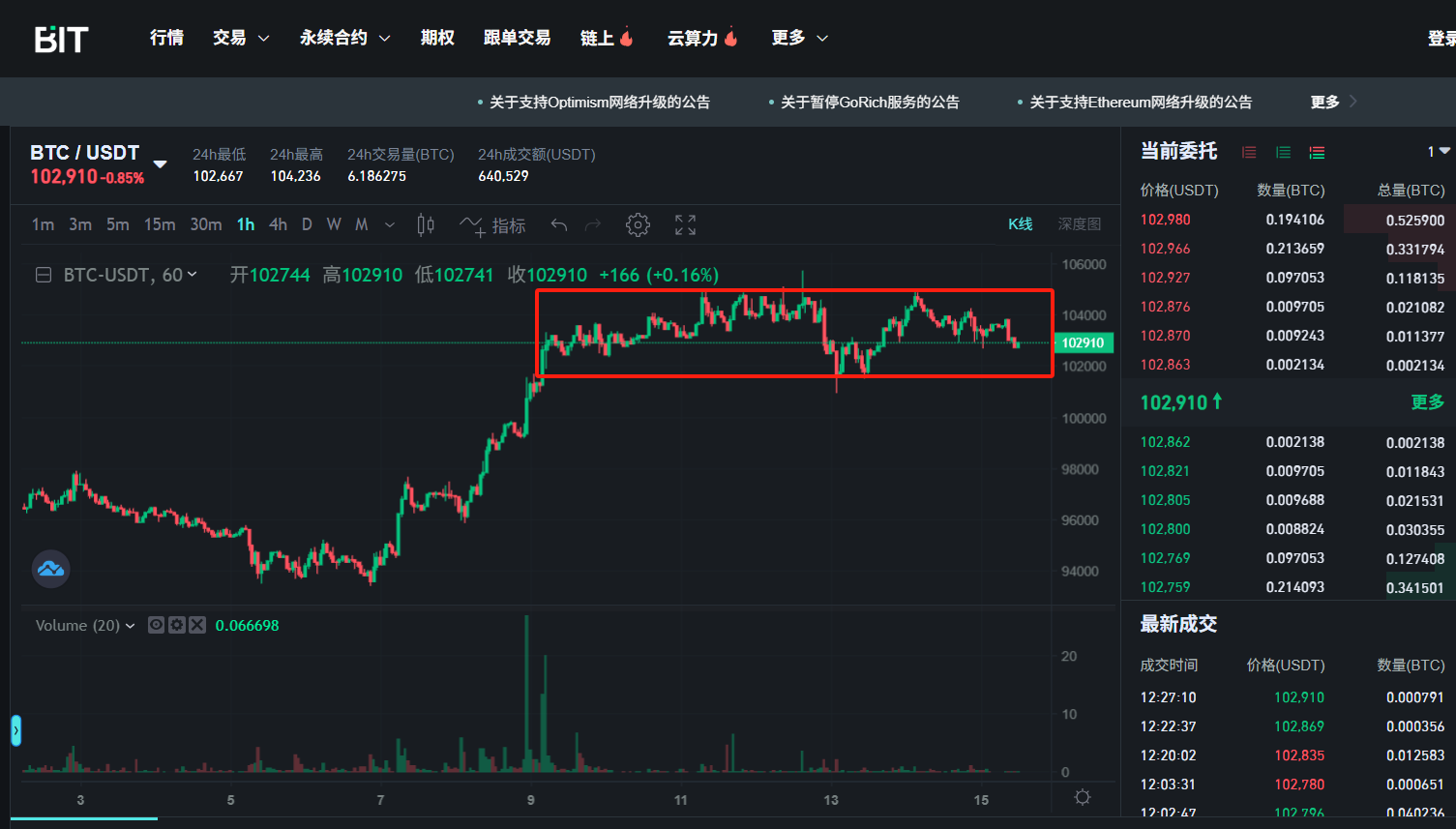Toggle Volume indicator visibility eye
Screen dimensions: 1456x829
156,625
